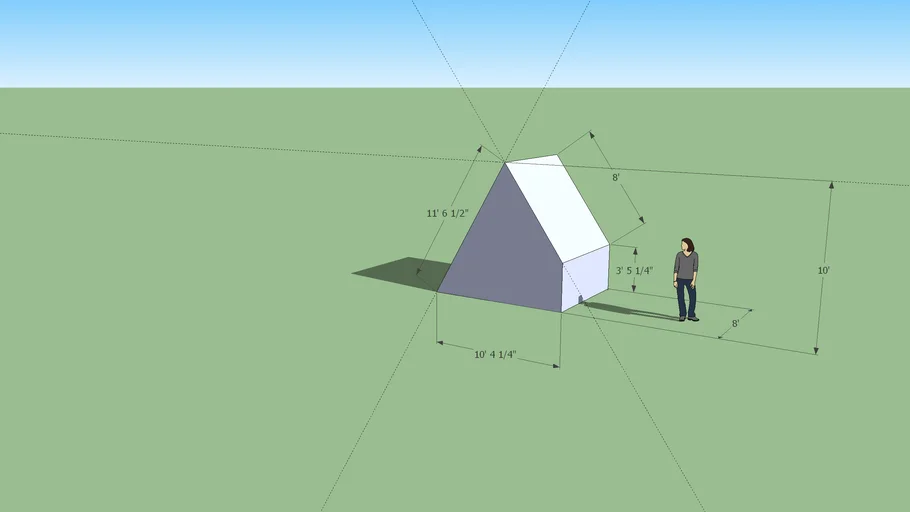Click the 11' 6 1/2" dimension label
This screenshot has height=512, width=910.
[x=446, y=214]
